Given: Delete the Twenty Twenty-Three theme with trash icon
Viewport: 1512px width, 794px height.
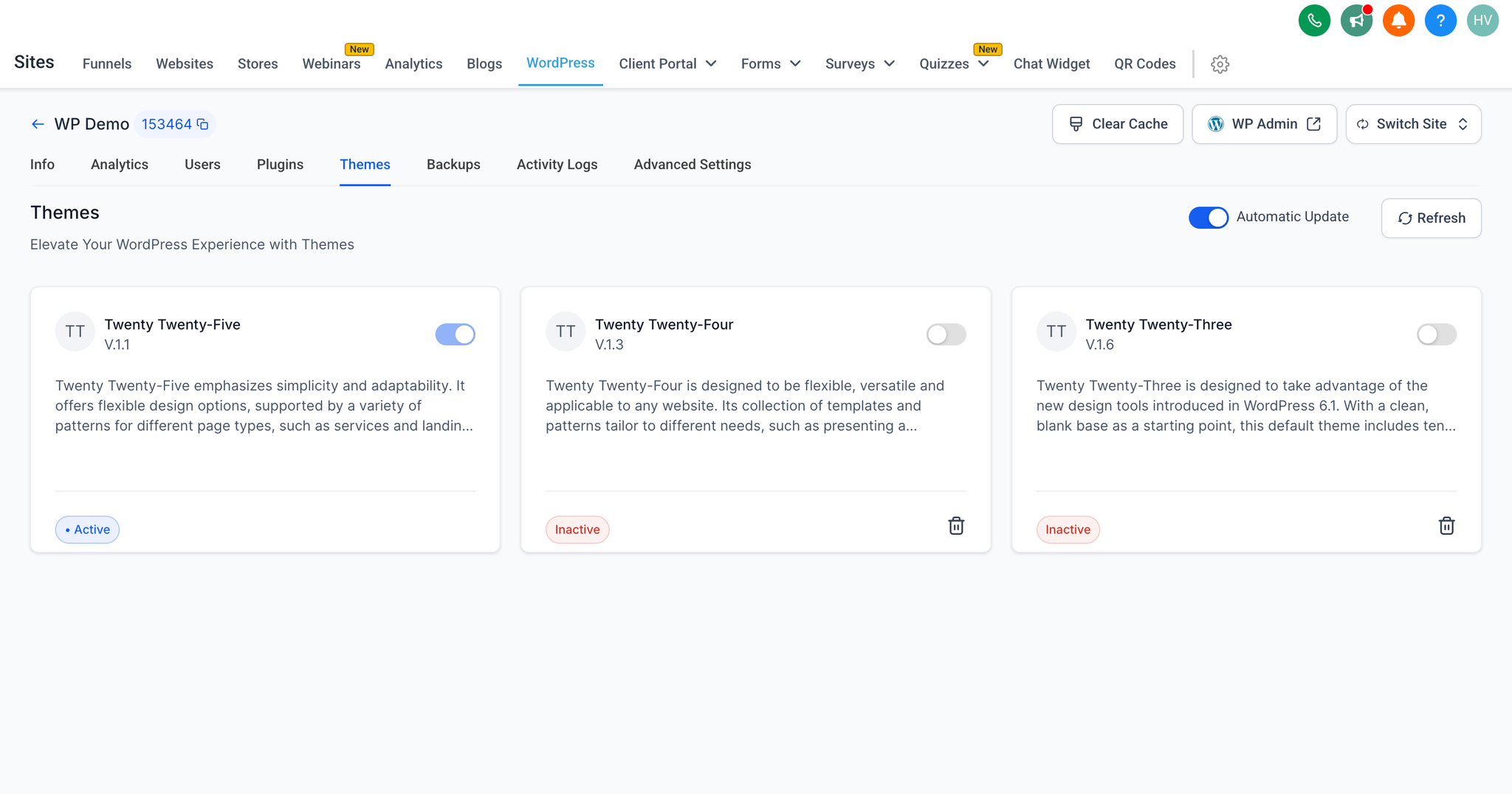Looking at the screenshot, I should pyautogui.click(x=1446, y=526).
